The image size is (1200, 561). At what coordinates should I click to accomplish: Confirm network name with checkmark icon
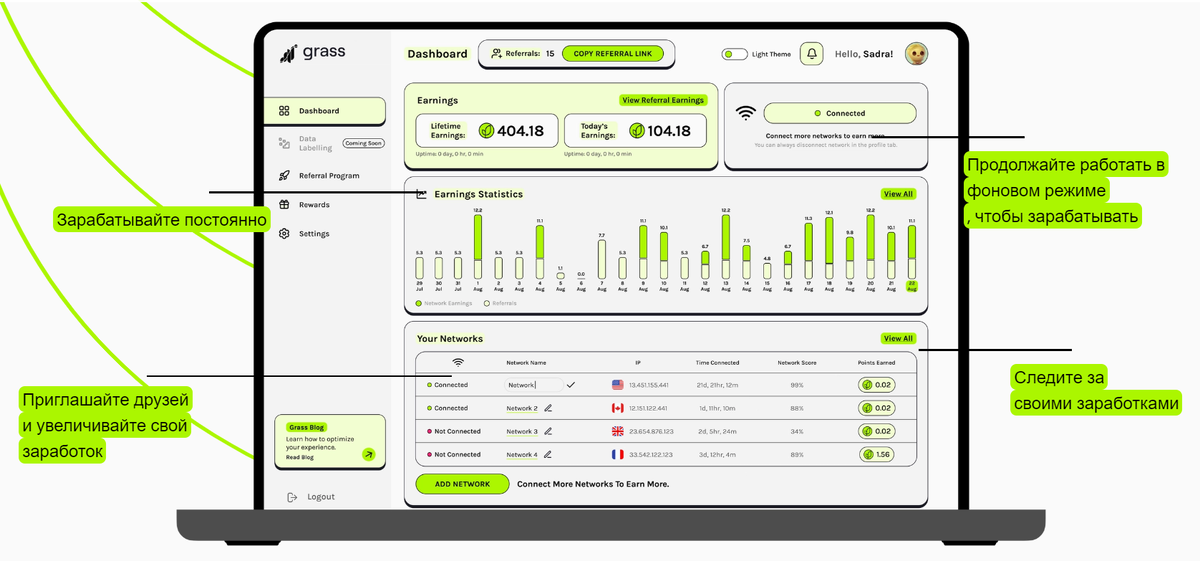(x=571, y=384)
